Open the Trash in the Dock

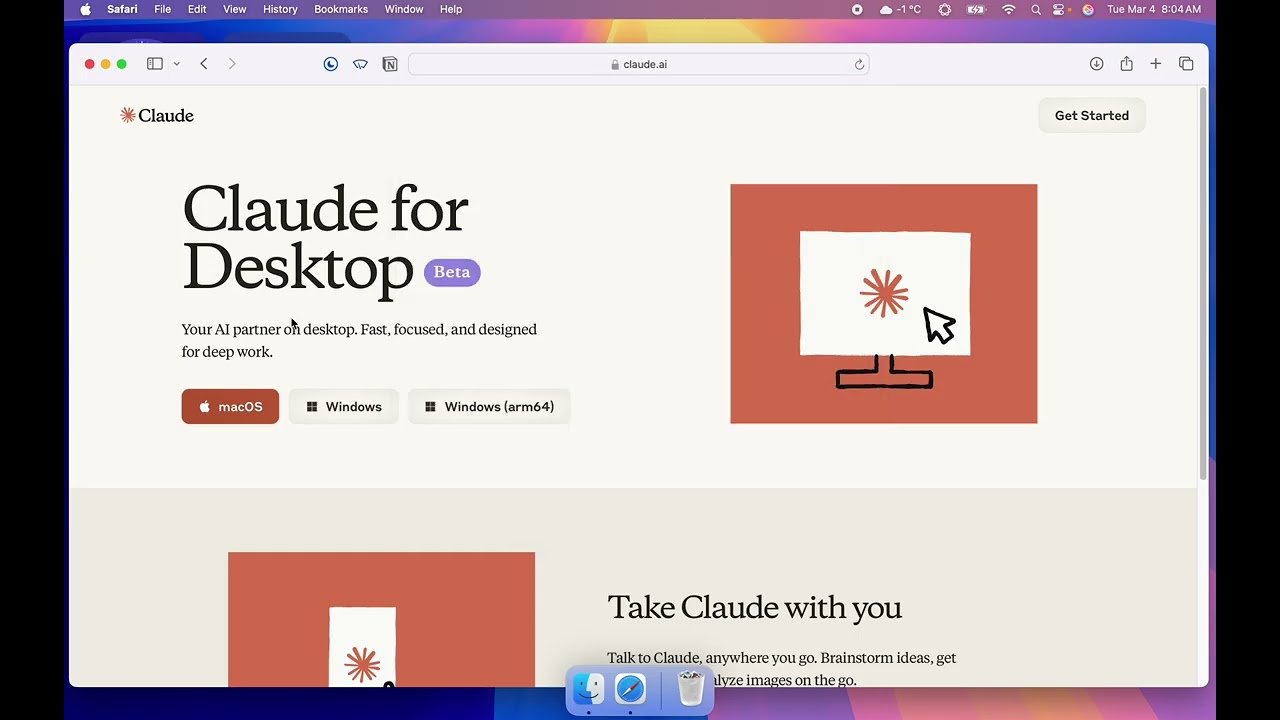[x=691, y=688]
